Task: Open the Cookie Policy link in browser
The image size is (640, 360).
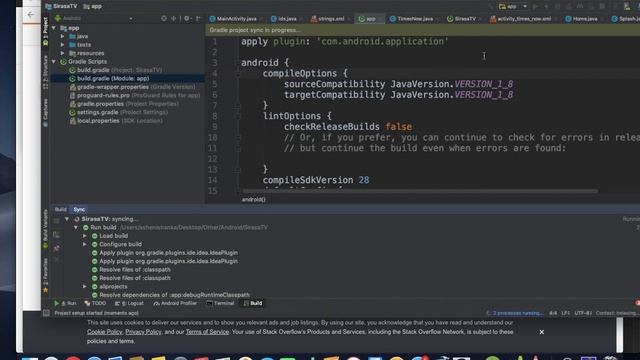Action: [x=104, y=332]
